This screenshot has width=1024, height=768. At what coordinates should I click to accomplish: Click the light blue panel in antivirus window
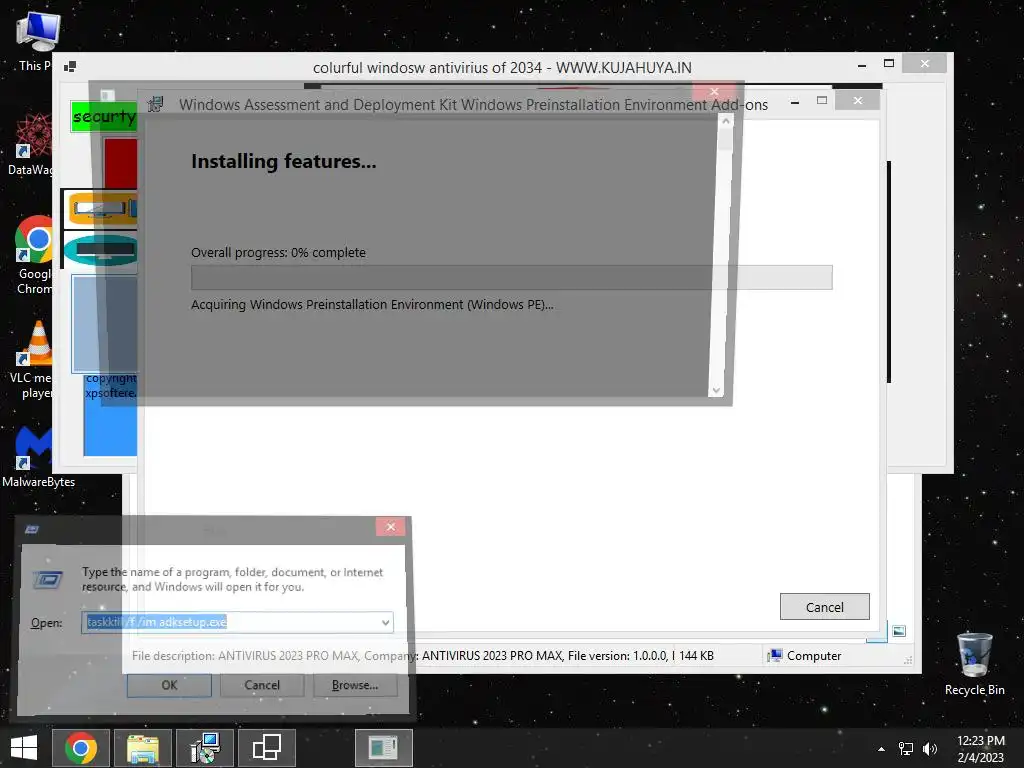click(x=104, y=323)
